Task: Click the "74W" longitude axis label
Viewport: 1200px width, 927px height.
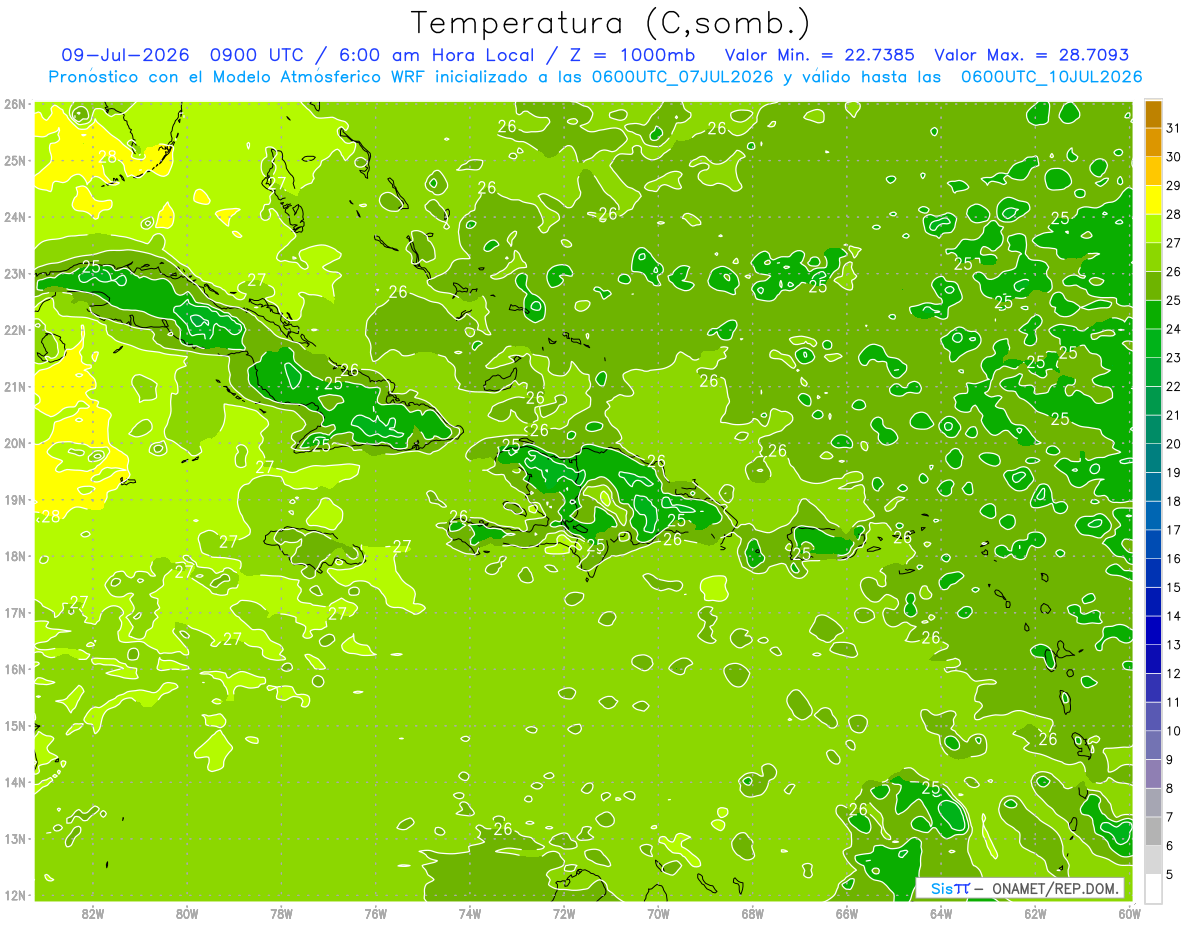Action: coord(470,913)
